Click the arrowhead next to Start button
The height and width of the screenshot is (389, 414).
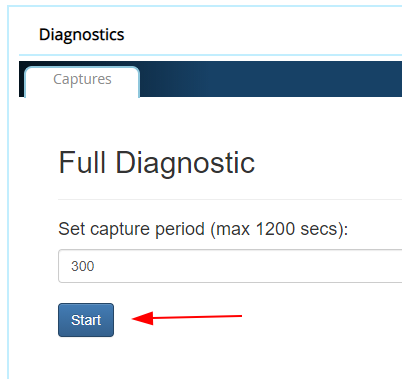[143, 318]
